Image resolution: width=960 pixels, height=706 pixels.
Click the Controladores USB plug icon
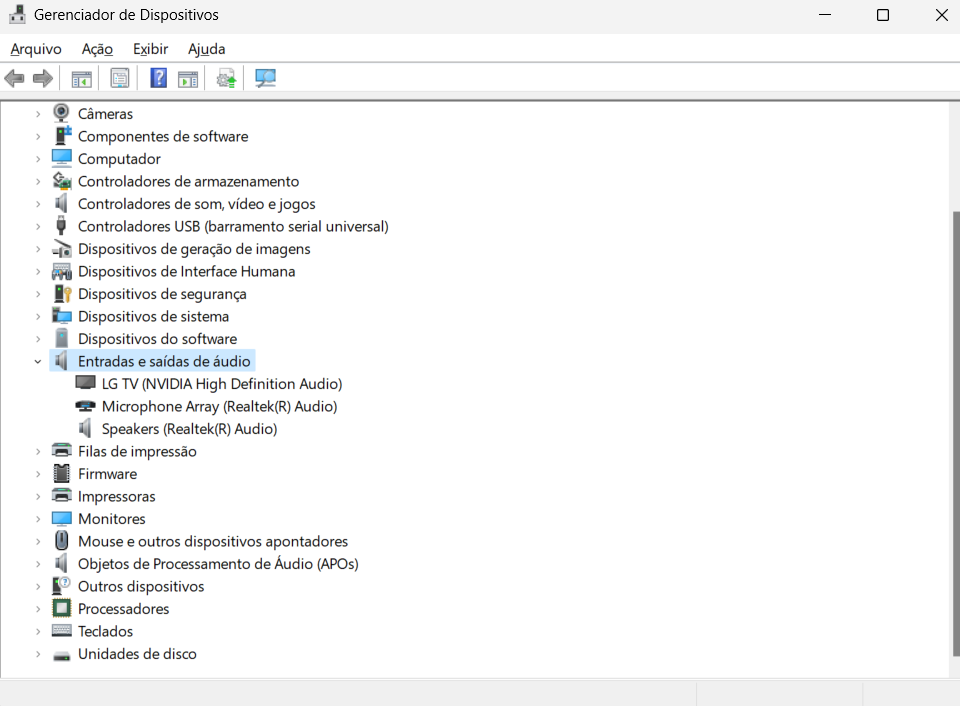tap(61, 226)
